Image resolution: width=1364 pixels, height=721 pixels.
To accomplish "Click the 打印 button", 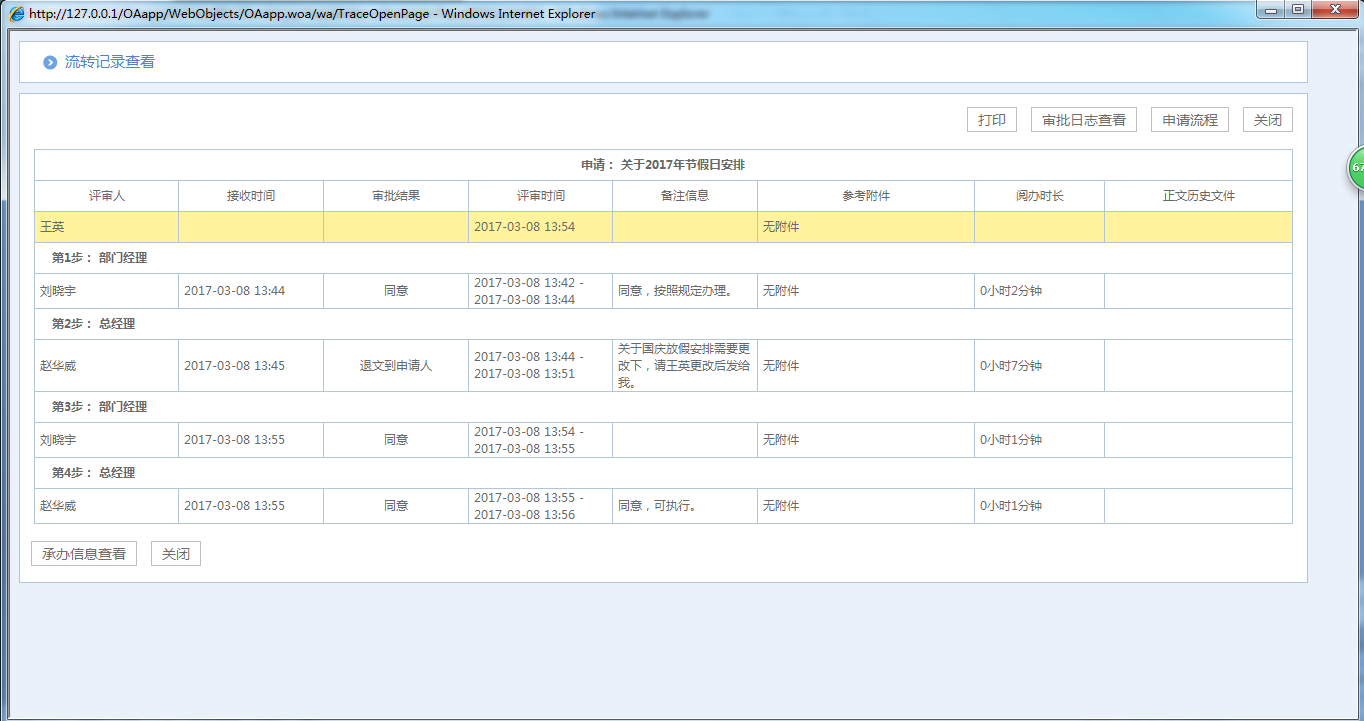I will click(992, 120).
